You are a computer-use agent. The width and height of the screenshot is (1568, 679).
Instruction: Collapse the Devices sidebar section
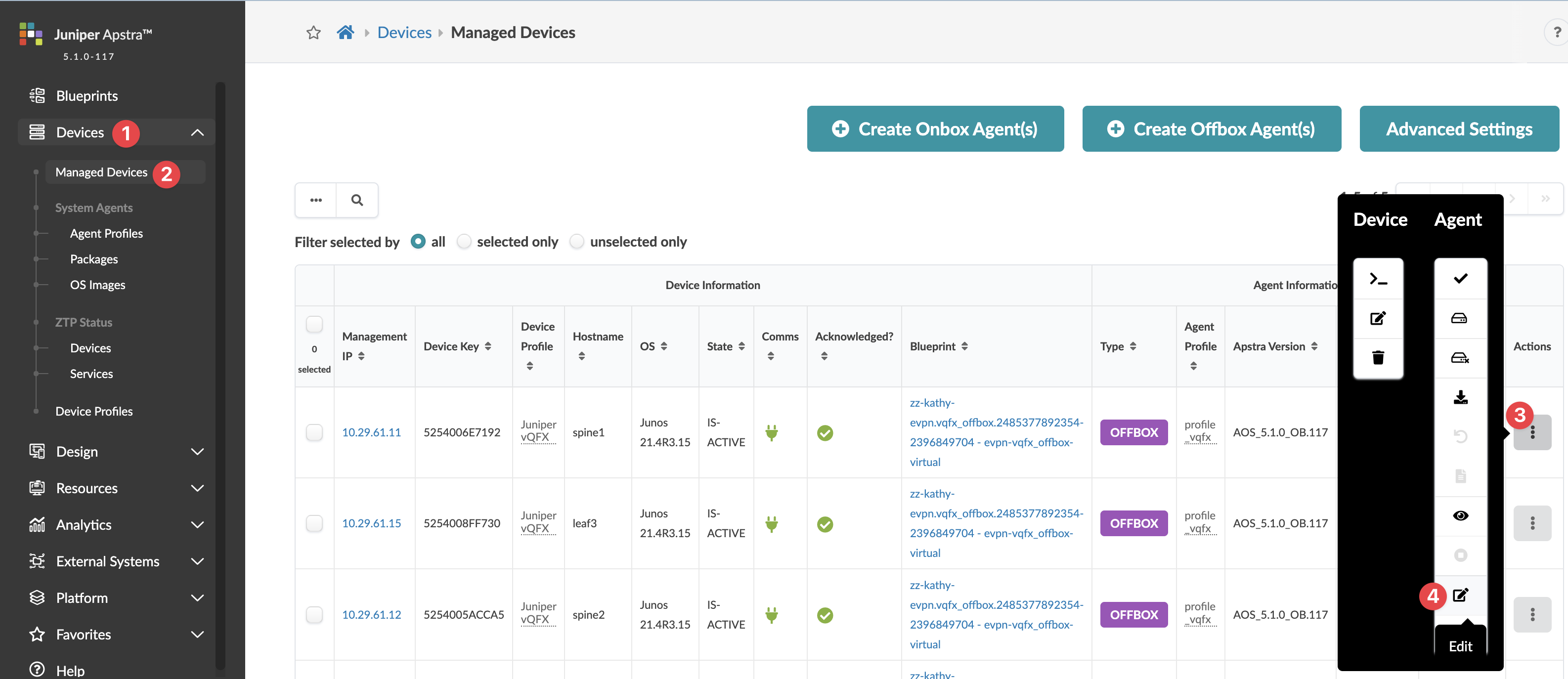pos(197,132)
